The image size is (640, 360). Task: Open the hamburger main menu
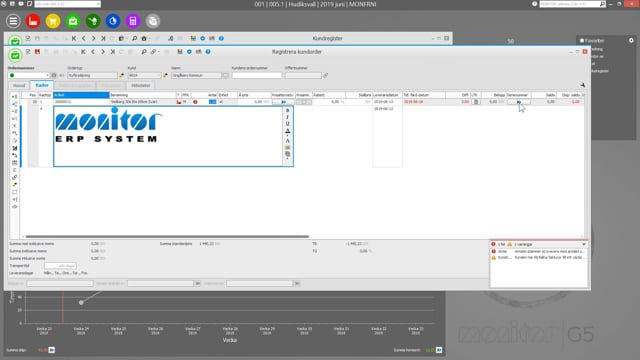coord(13,21)
